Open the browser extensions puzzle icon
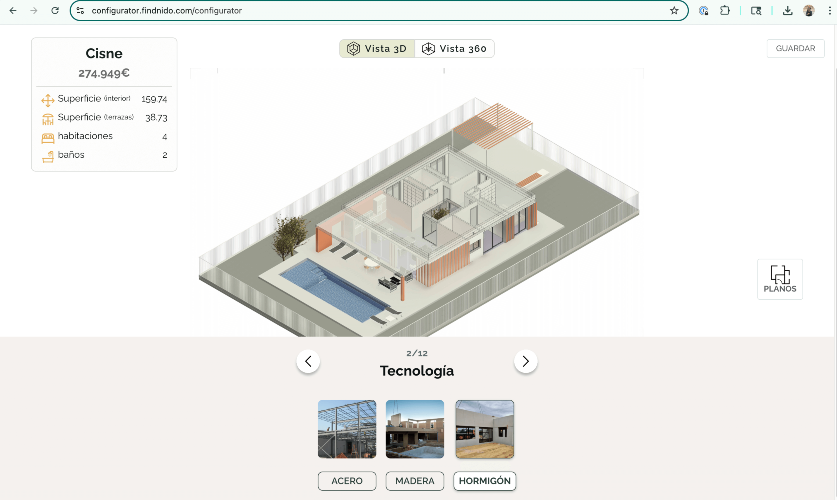 pyautogui.click(x=724, y=10)
